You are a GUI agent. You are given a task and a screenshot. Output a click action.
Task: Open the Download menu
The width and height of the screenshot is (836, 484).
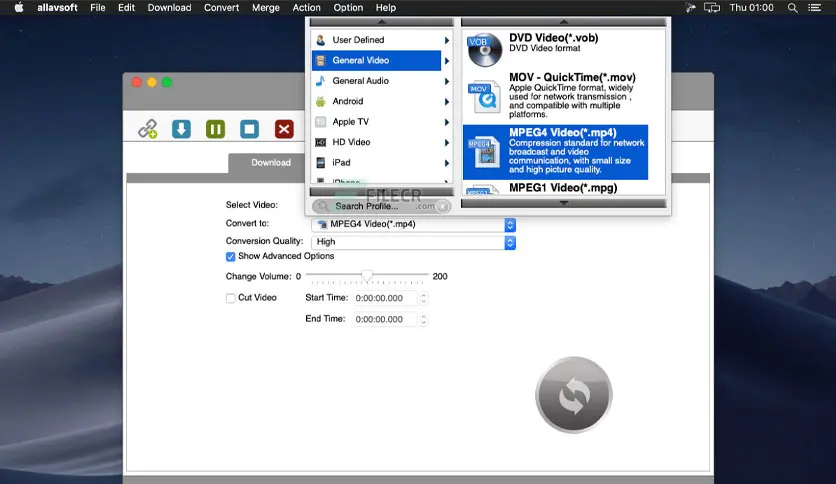169,7
